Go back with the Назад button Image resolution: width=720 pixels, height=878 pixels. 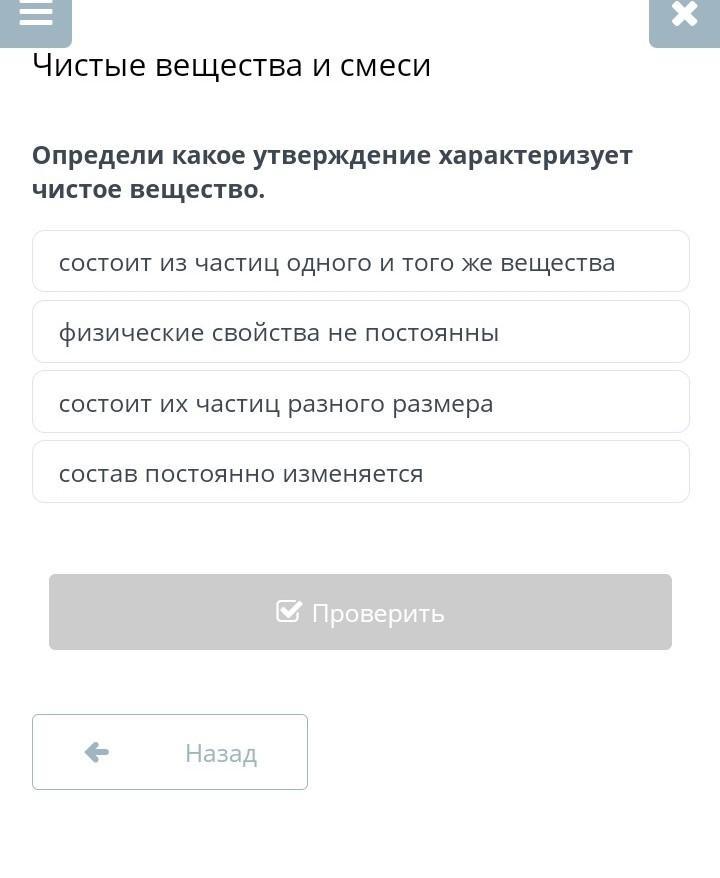tap(170, 752)
